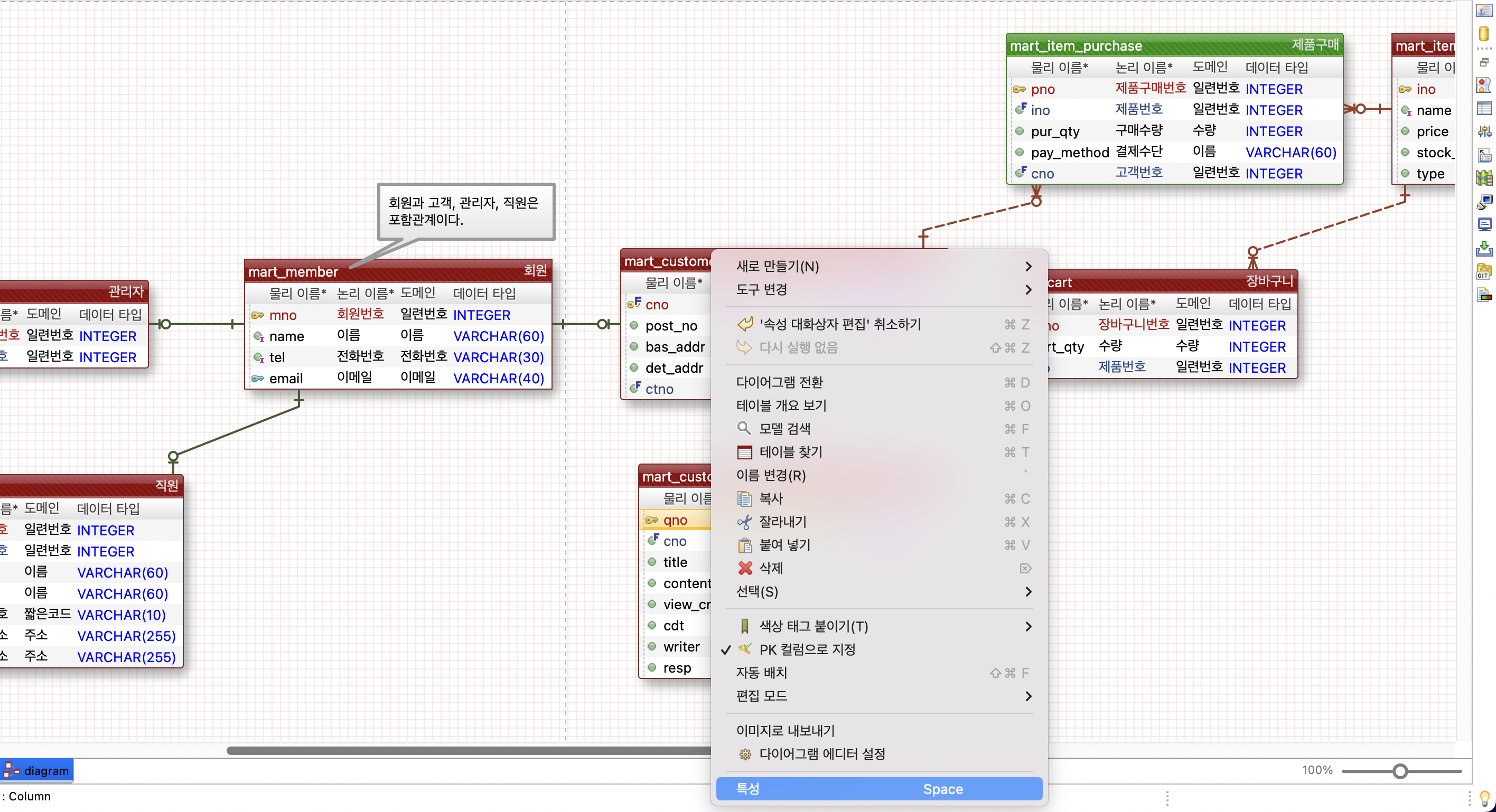Expand 새로 만들기(N) submenu arrow
Viewport: 1496px width, 812px height.
pos(1028,267)
